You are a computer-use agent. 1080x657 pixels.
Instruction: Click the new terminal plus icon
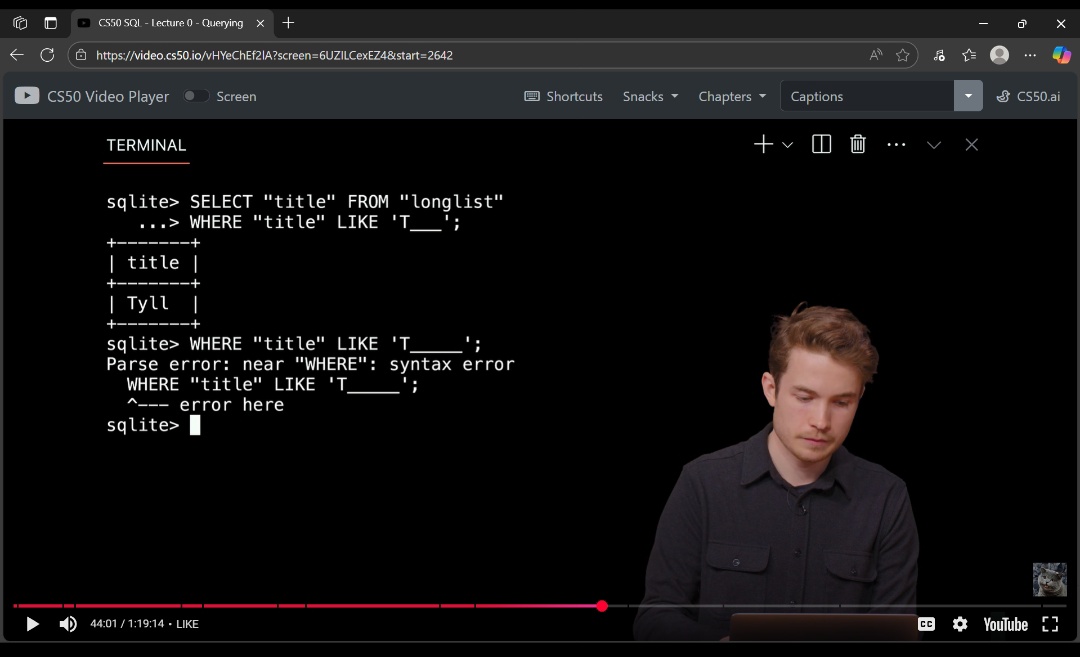point(763,144)
